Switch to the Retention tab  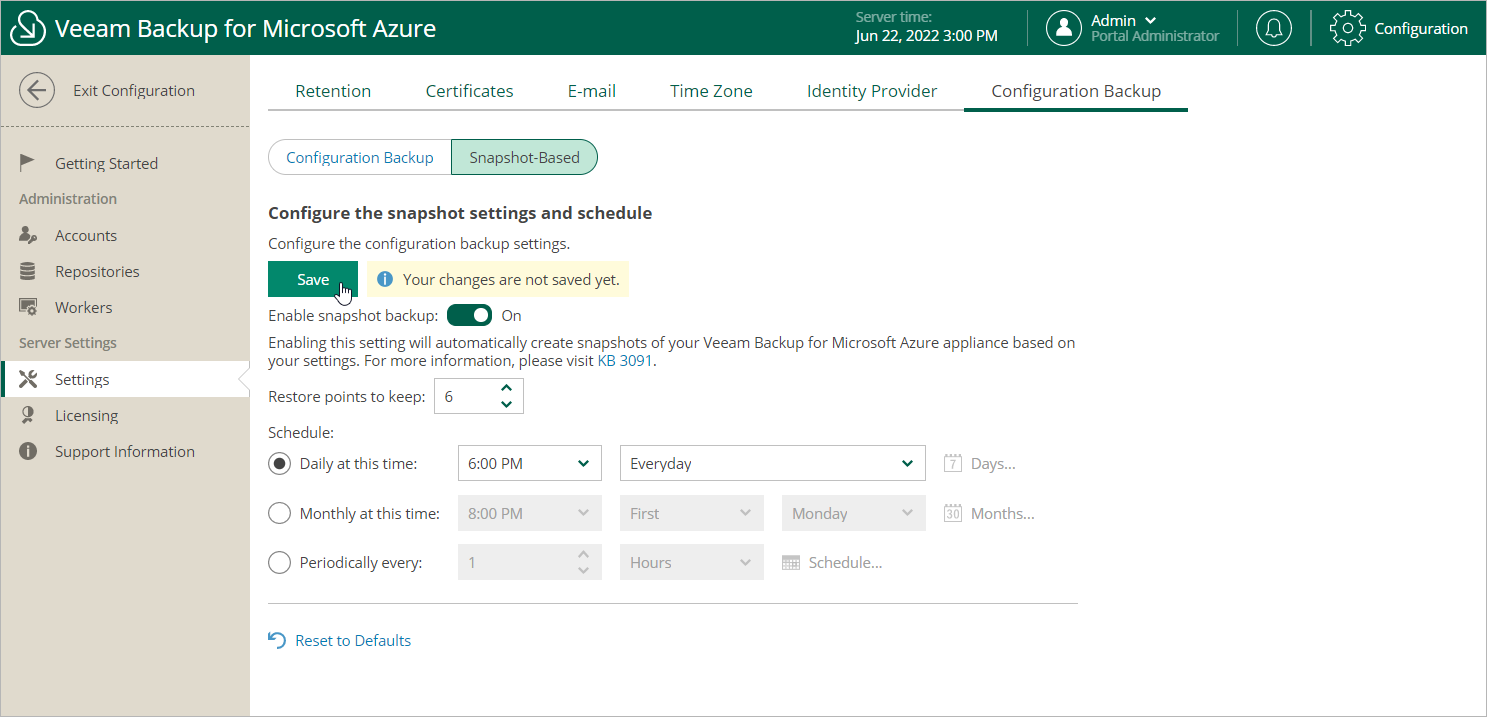point(333,91)
